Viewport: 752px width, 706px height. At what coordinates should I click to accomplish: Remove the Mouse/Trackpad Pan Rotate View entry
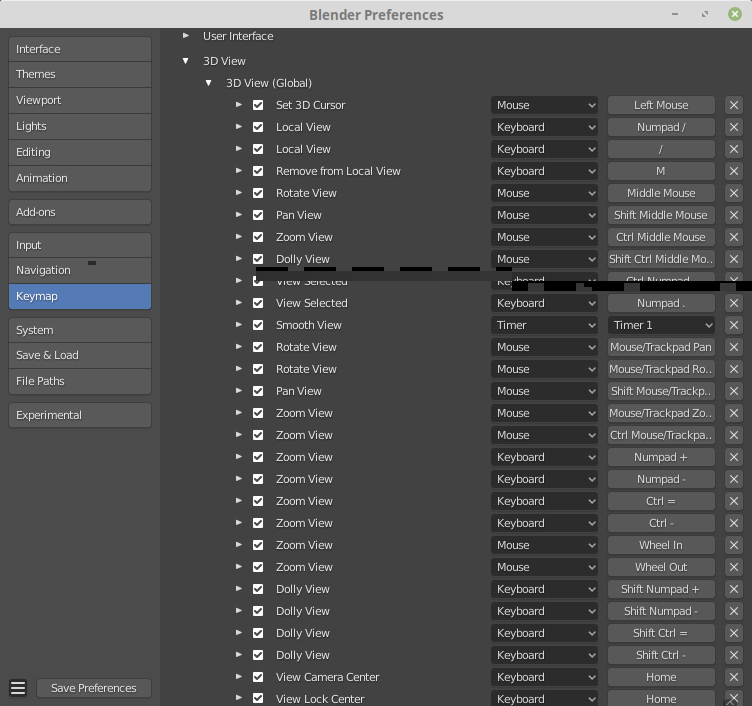click(734, 347)
